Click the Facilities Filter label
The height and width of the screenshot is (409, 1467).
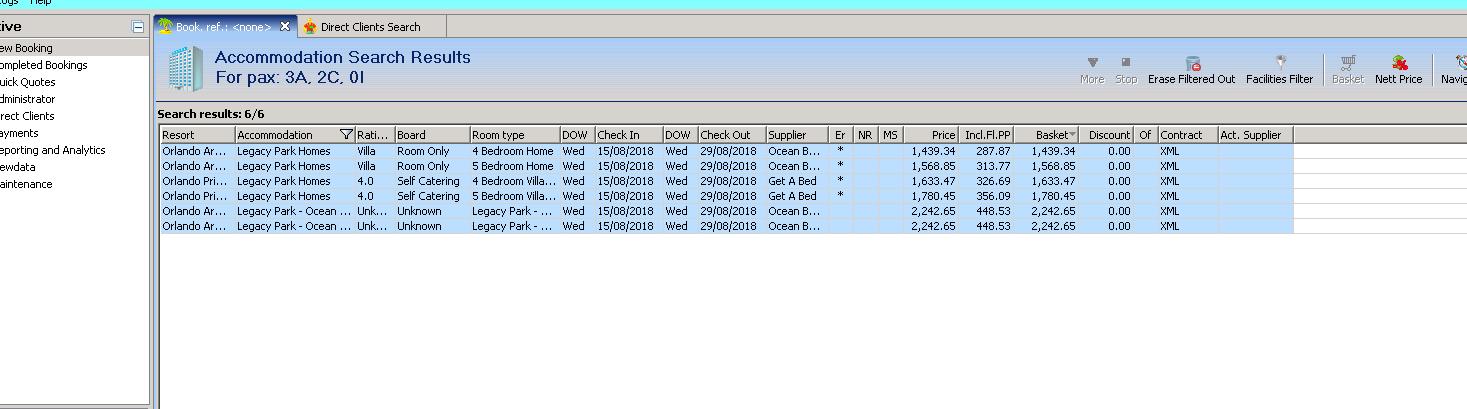(1280, 79)
